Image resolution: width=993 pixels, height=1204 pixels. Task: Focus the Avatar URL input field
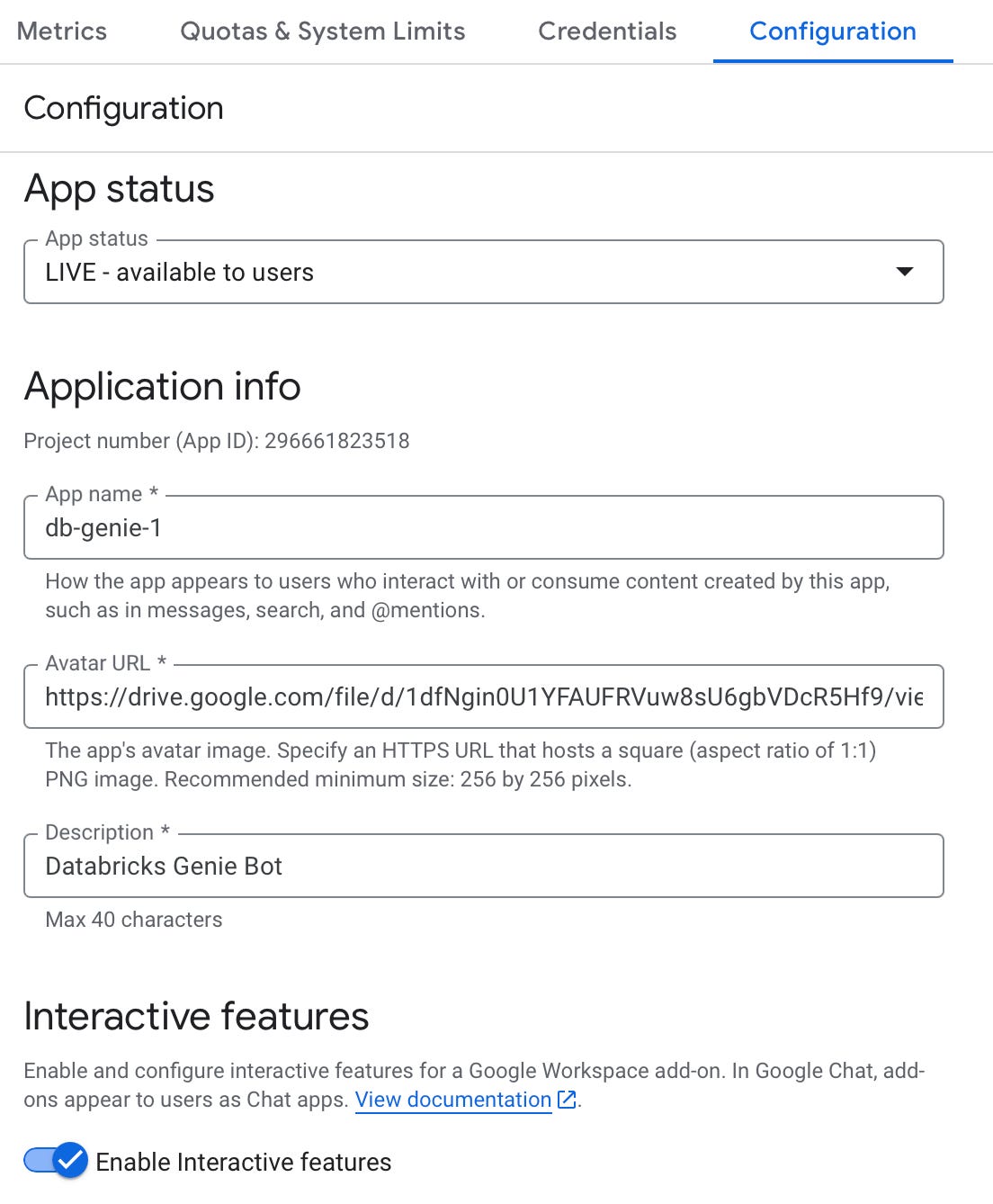coord(483,696)
